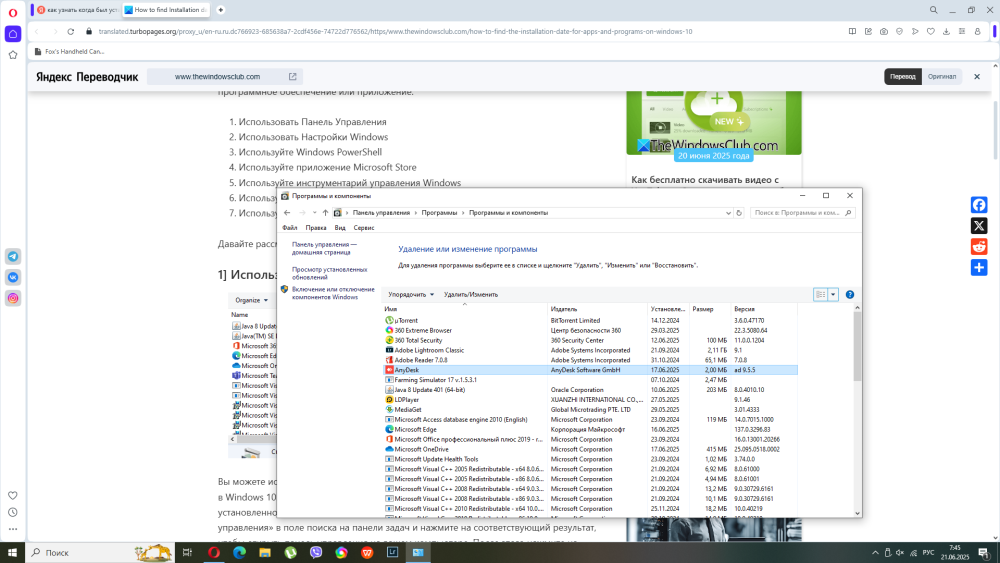Open Opera profile account icon
Viewport: 1000px width, 563px height.
[x=977, y=31]
